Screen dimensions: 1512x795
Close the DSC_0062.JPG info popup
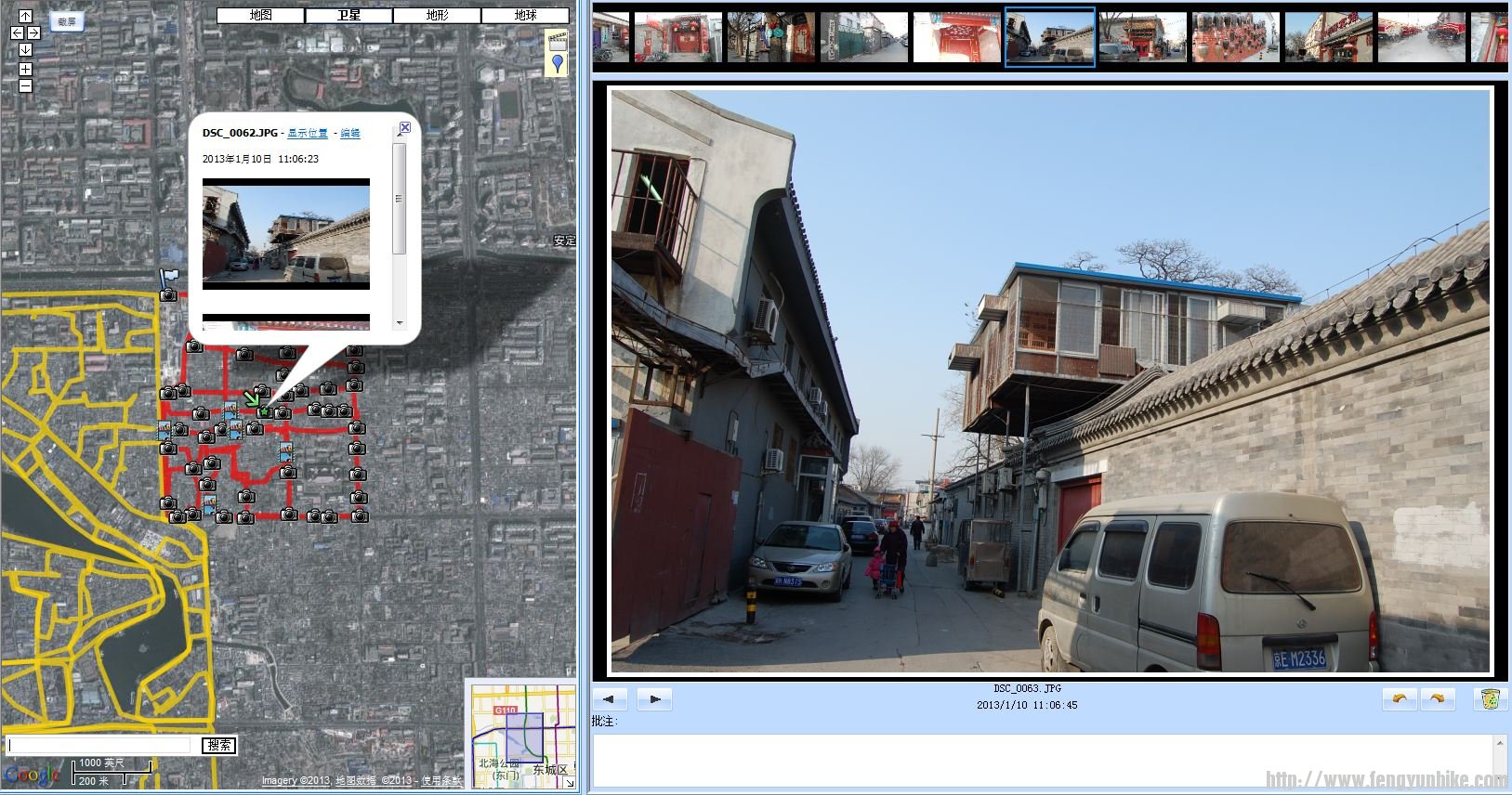pyautogui.click(x=404, y=127)
